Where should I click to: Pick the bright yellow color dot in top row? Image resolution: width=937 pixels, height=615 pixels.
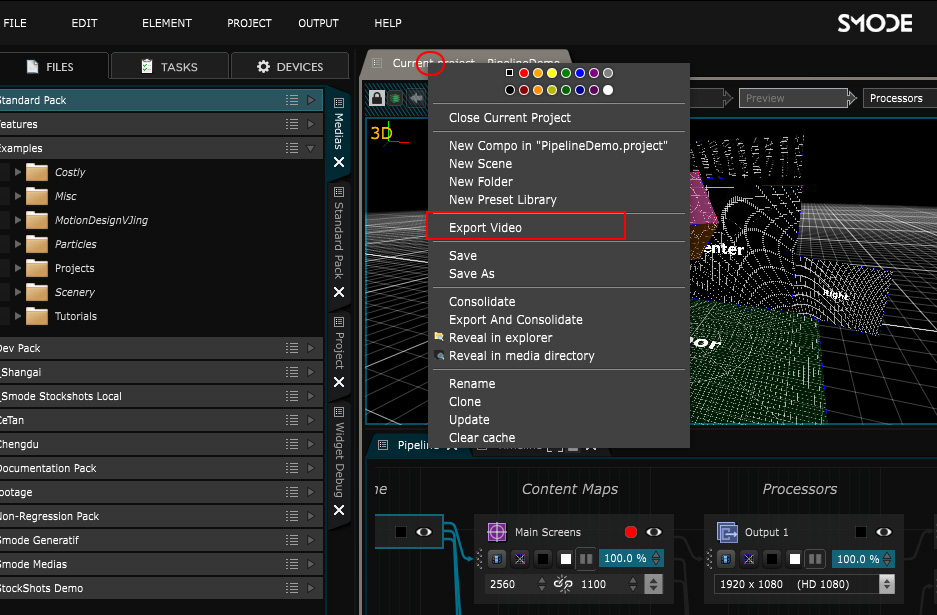pos(552,73)
